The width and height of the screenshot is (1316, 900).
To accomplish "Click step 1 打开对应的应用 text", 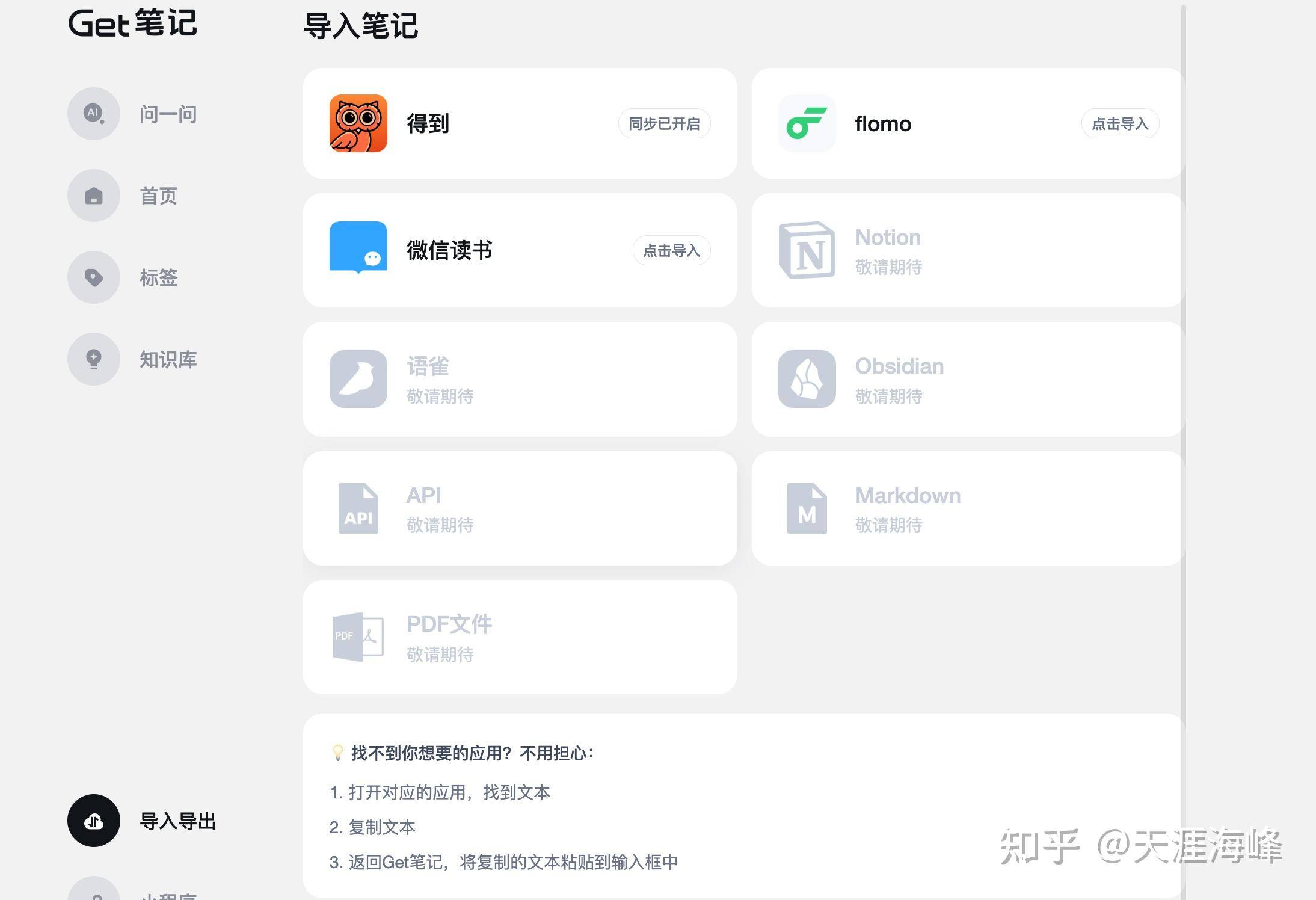I will pos(440,792).
